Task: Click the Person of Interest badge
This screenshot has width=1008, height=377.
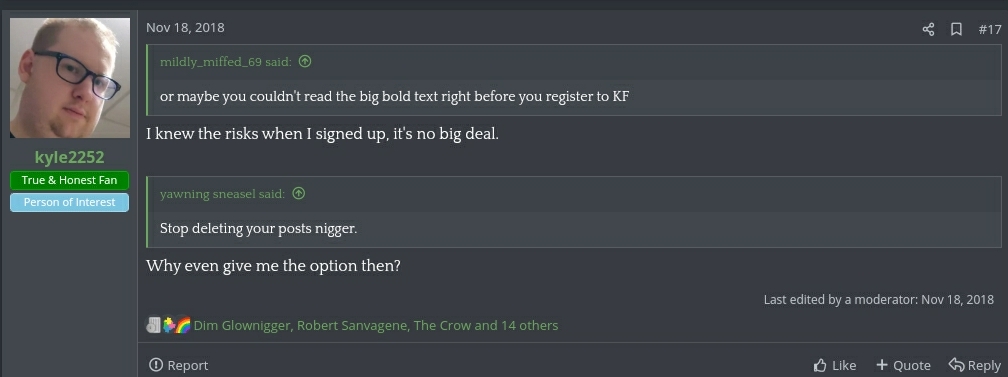Action: tap(69, 202)
